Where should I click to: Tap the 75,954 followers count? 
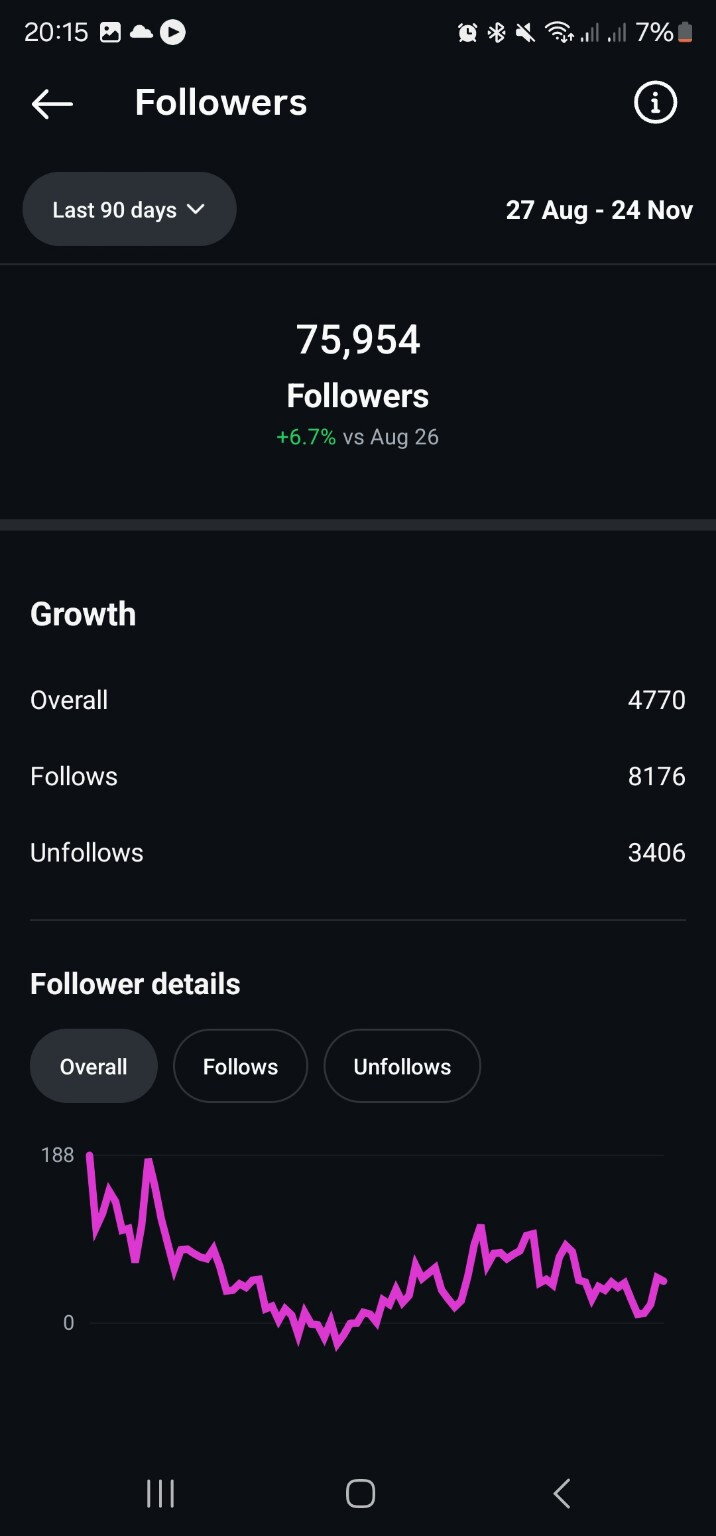(x=358, y=340)
